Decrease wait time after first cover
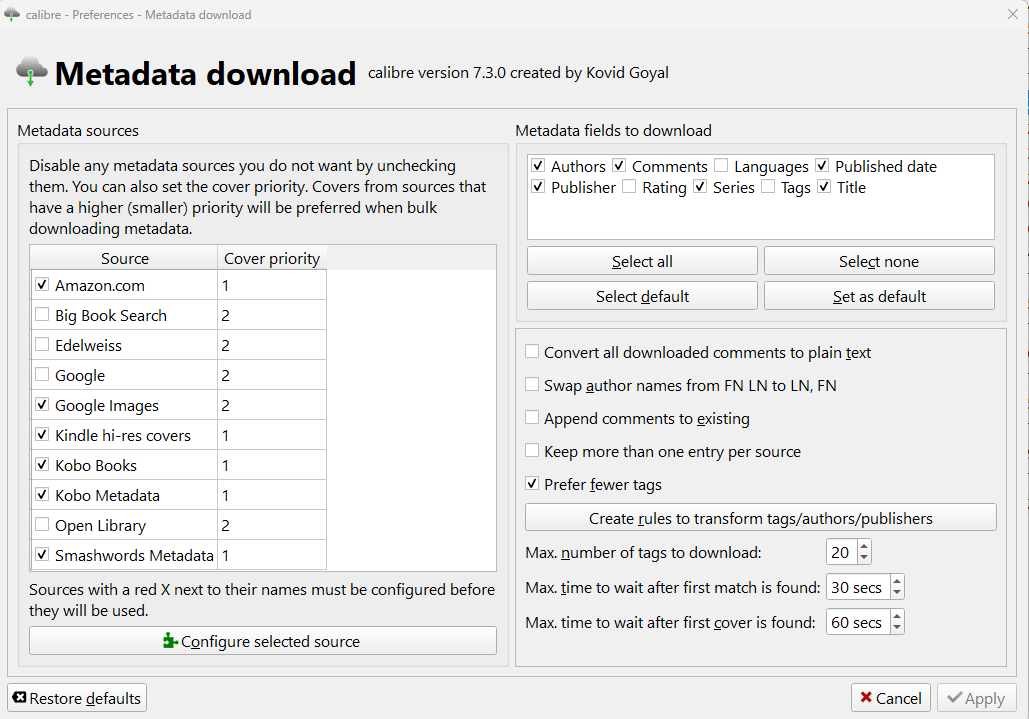 [896, 628]
